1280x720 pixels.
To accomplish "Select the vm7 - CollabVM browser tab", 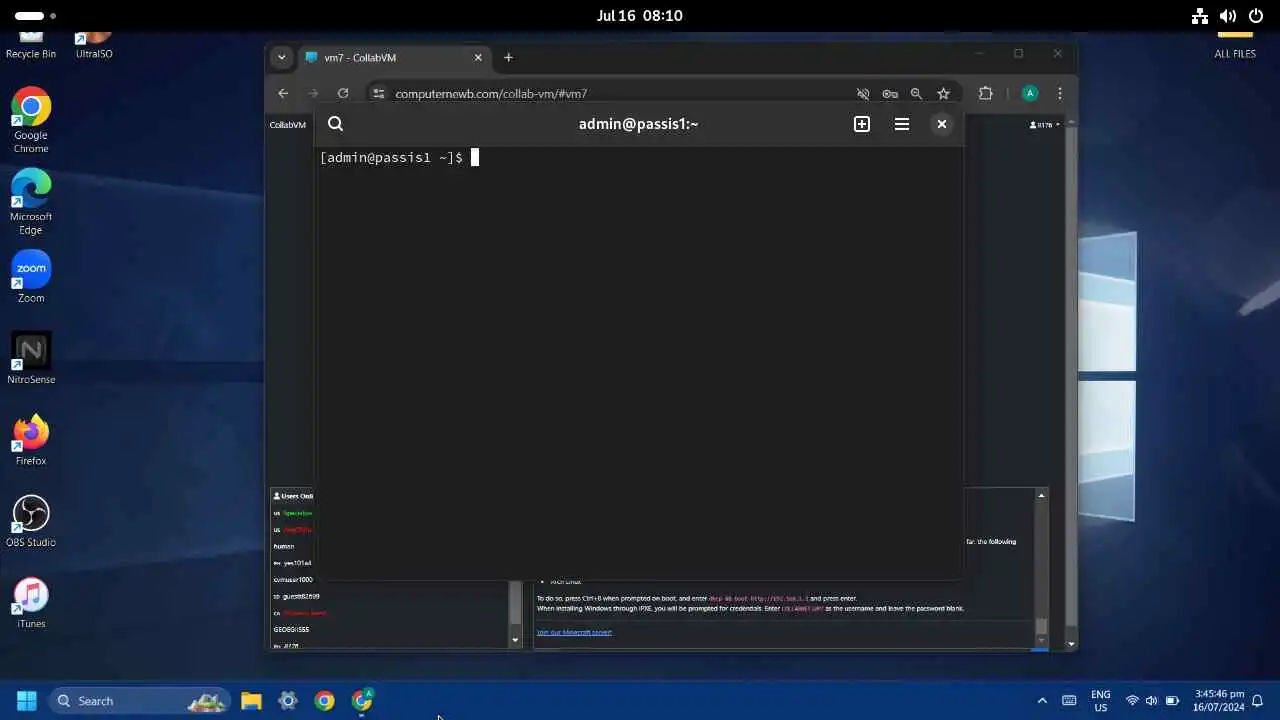I will coord(394,57).
